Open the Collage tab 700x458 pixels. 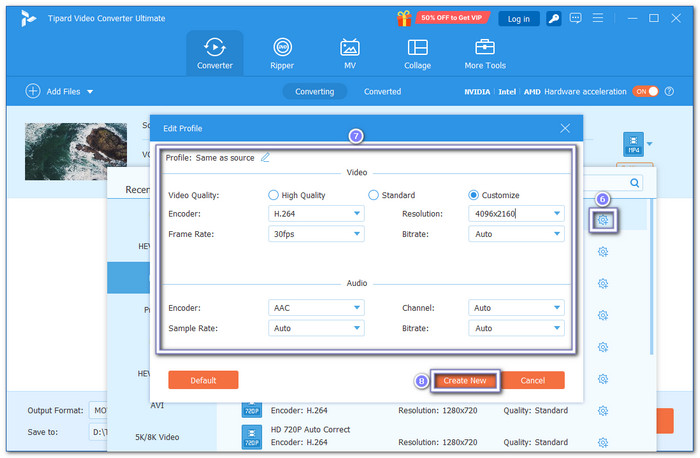pos(417,53)
